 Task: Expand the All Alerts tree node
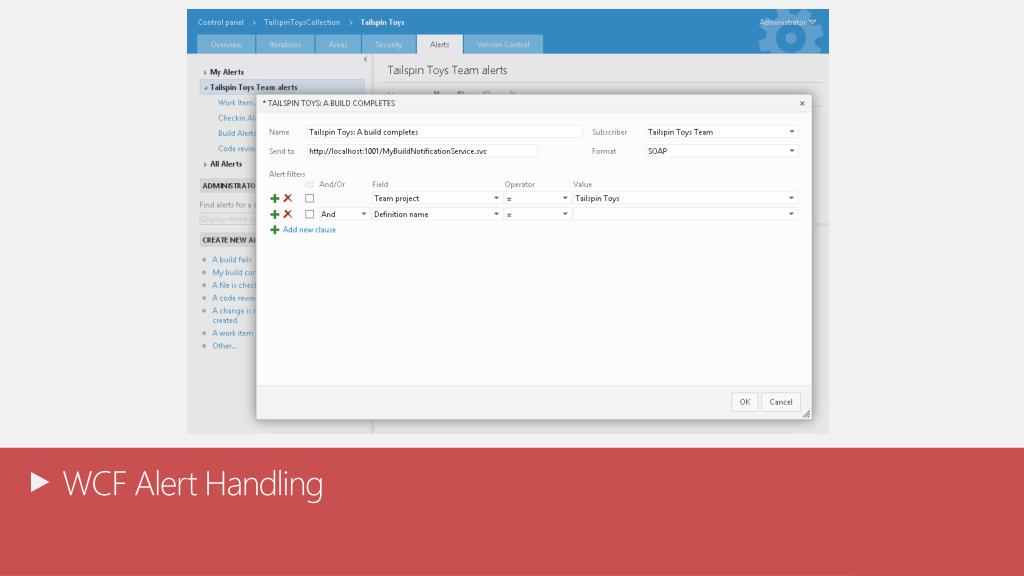point(205,165)
